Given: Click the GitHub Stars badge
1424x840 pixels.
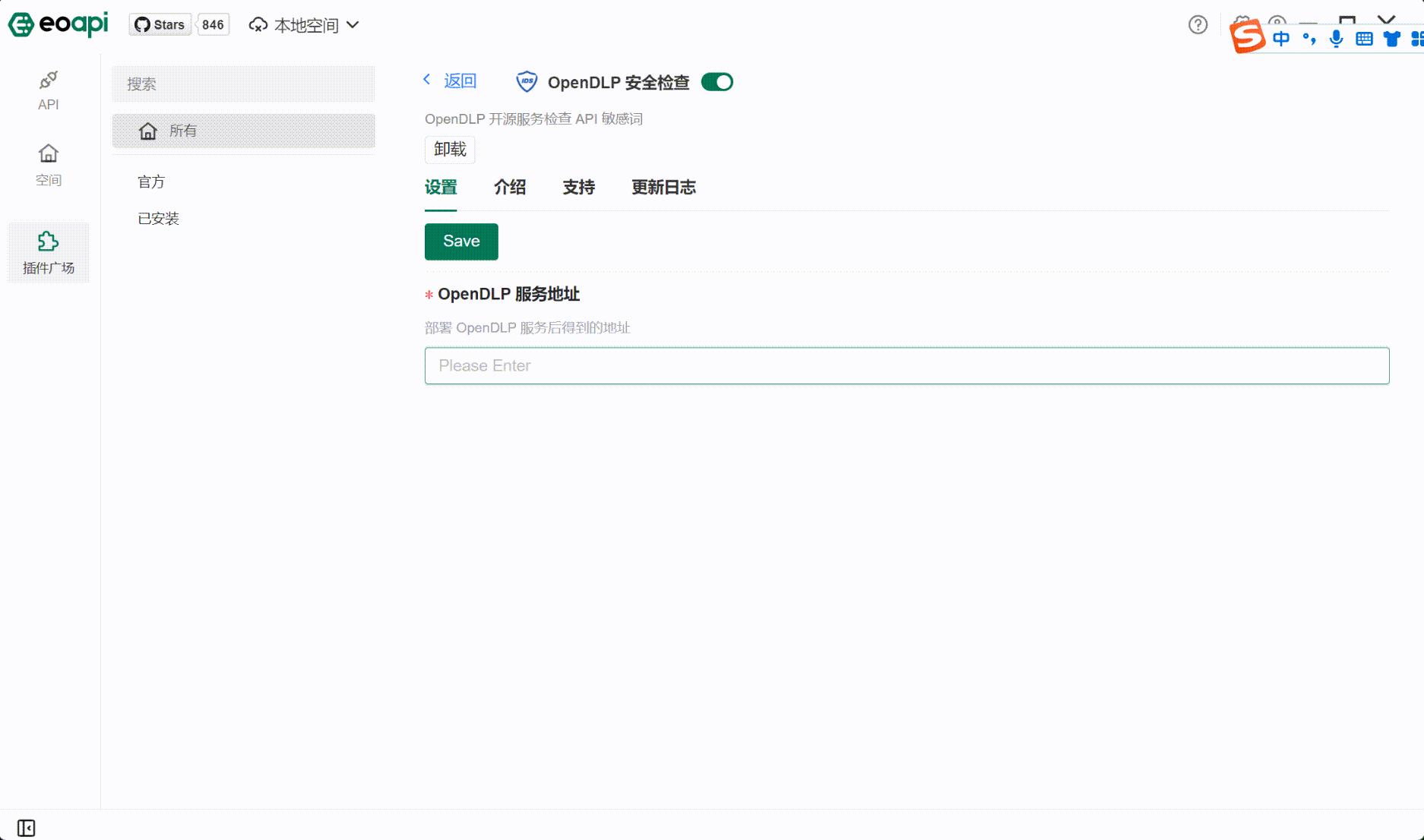Looking at the screenshot, I should tap(179, 24).
